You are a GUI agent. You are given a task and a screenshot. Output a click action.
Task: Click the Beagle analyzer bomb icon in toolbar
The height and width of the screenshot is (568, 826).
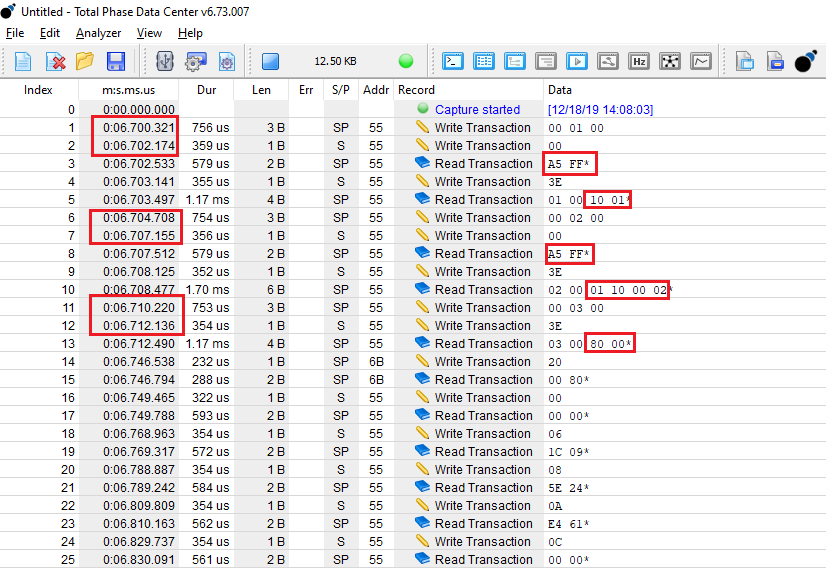805,61
